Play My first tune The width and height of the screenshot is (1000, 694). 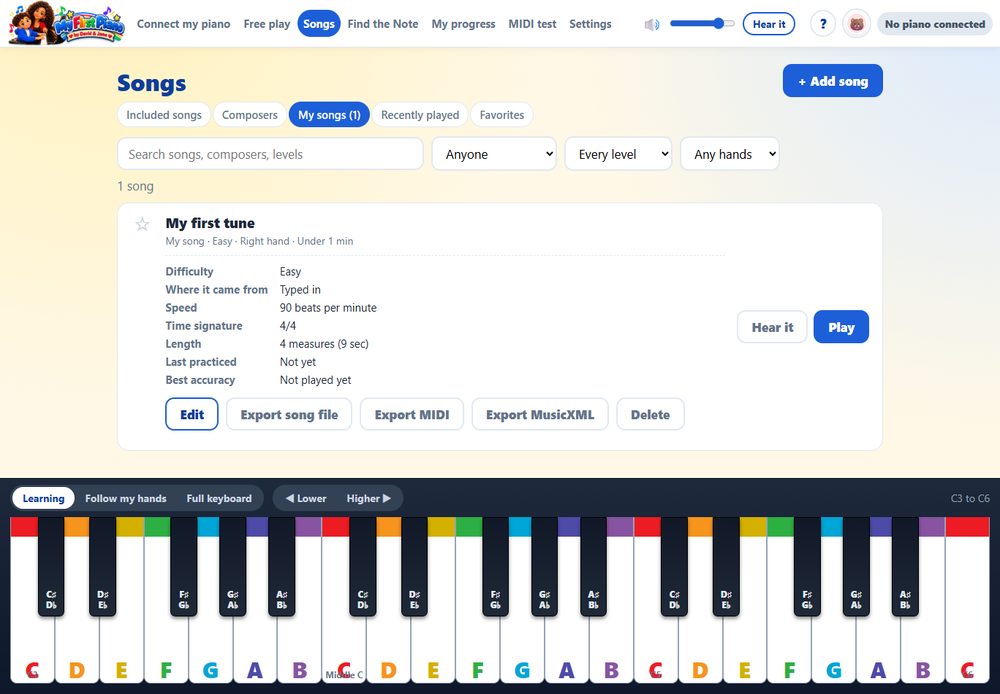[x=841, y=327]
